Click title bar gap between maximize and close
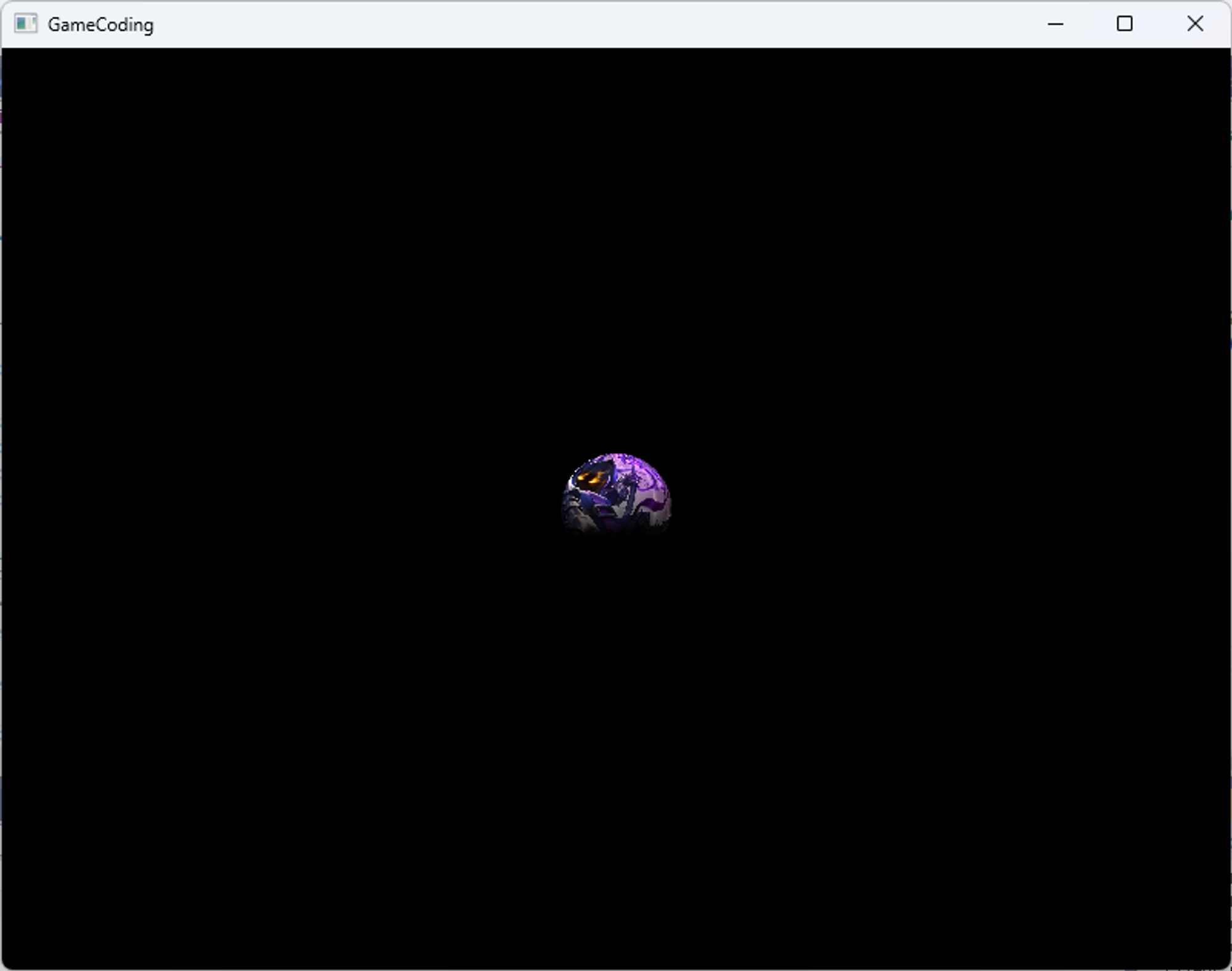This screenshot has height=971, width=1232. (1159, 24)
